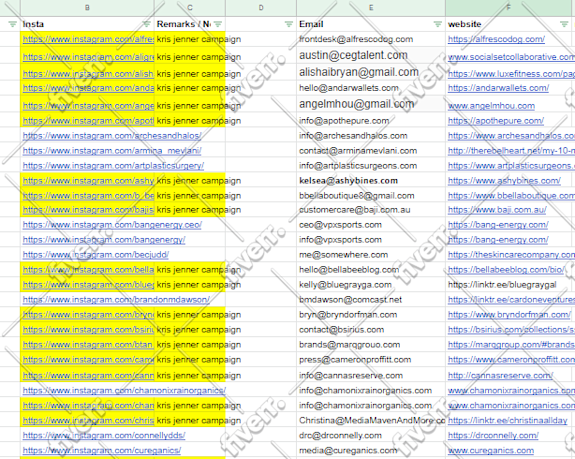Select the me@somewhere.com email cell

[x=371, y=255]
